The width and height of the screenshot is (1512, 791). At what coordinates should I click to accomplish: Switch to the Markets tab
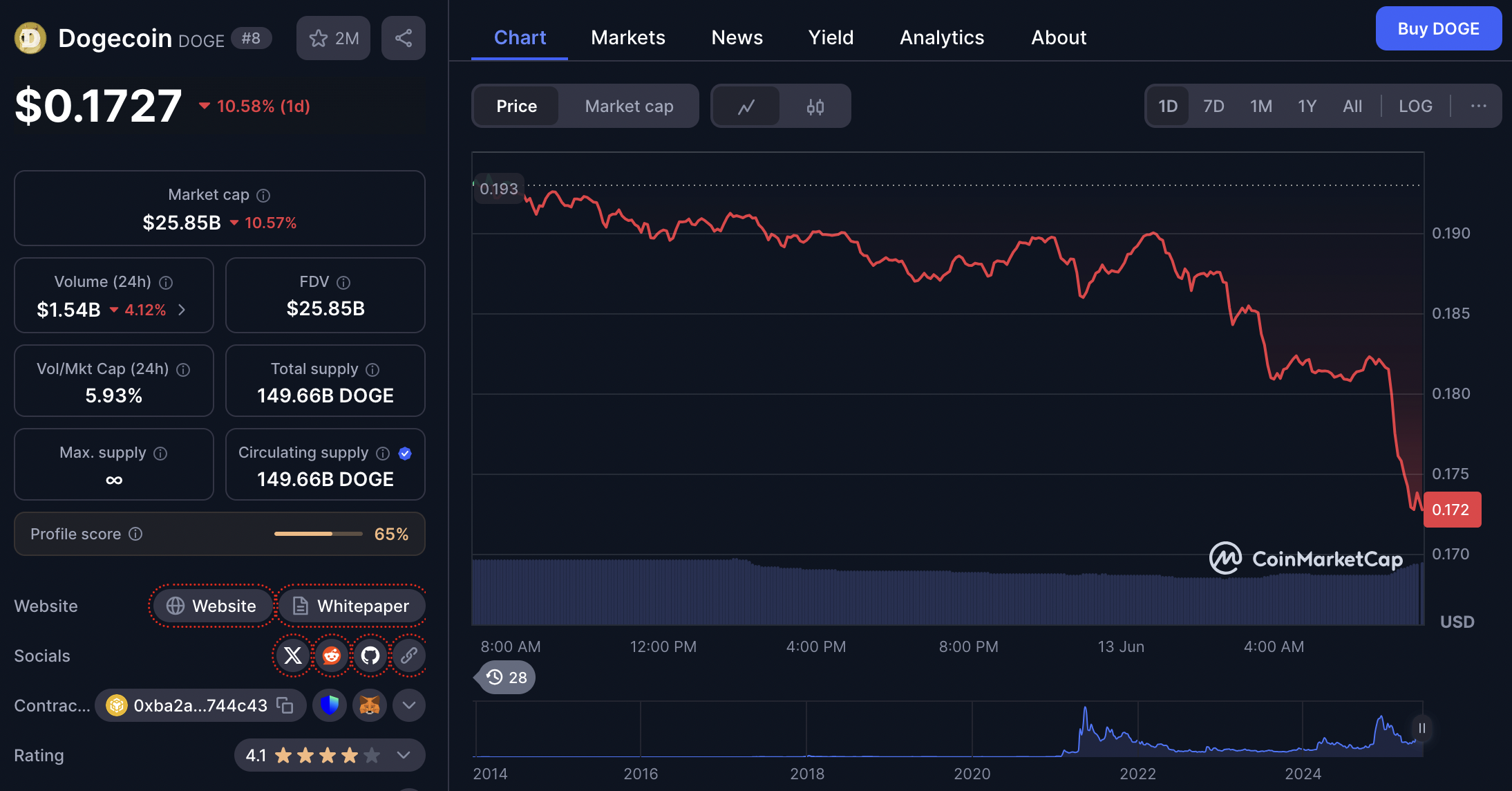pyautogui.click(x=627, y=37)
